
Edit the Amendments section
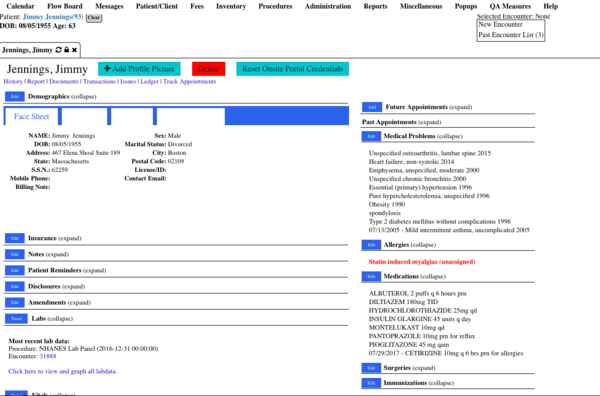[15, 302]
